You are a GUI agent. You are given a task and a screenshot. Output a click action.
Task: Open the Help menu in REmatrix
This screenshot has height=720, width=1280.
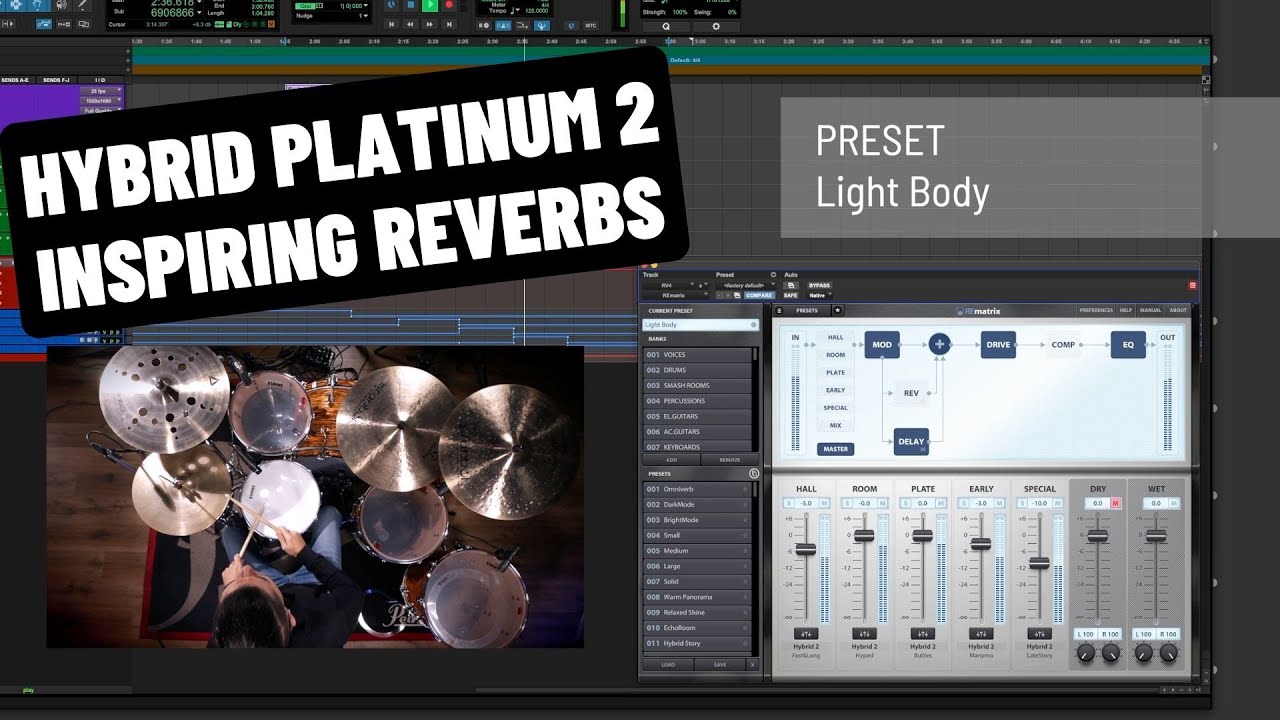click(x=1126, y=310)
